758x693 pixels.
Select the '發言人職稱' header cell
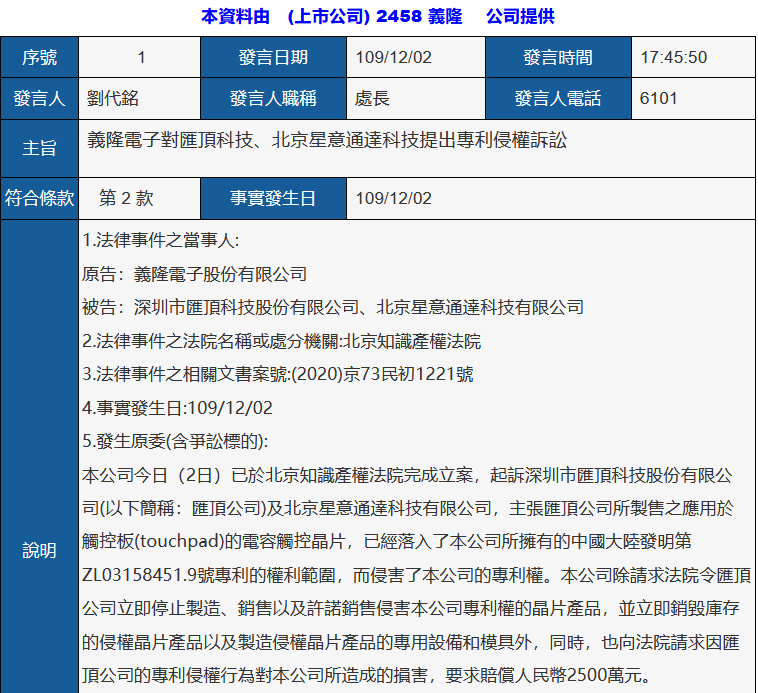(273, 99)
